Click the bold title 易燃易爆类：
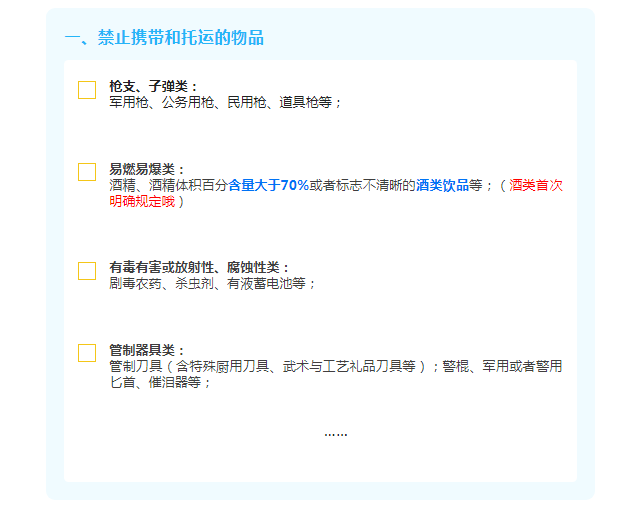 pos(147,169)
